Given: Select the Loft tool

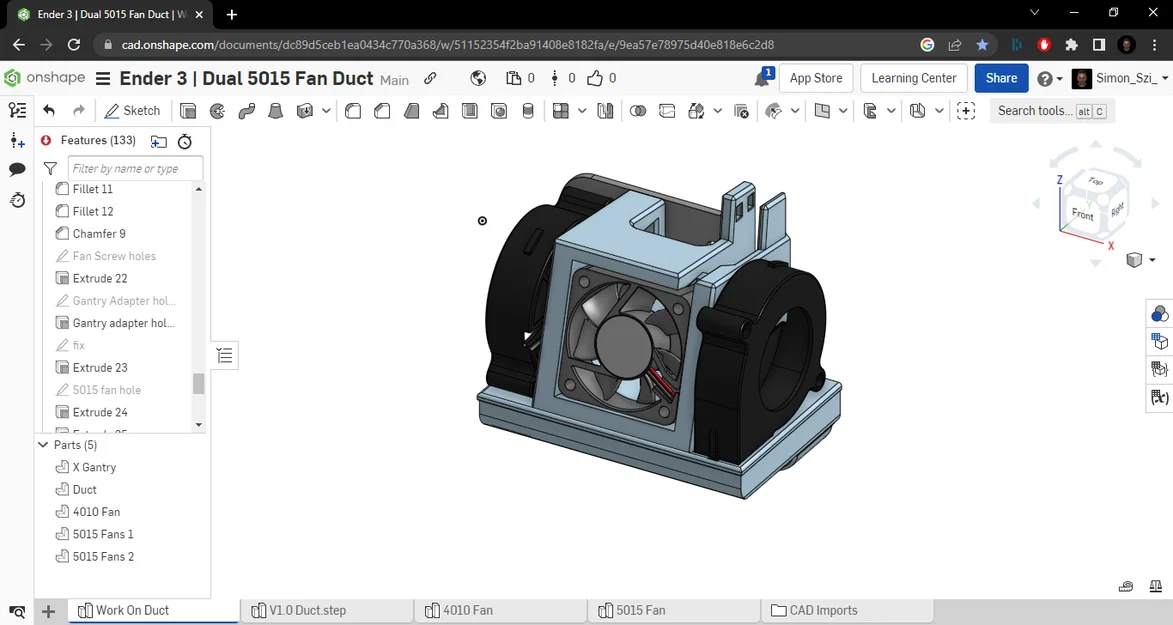Looking at the screenshot, I should (276, 111).
